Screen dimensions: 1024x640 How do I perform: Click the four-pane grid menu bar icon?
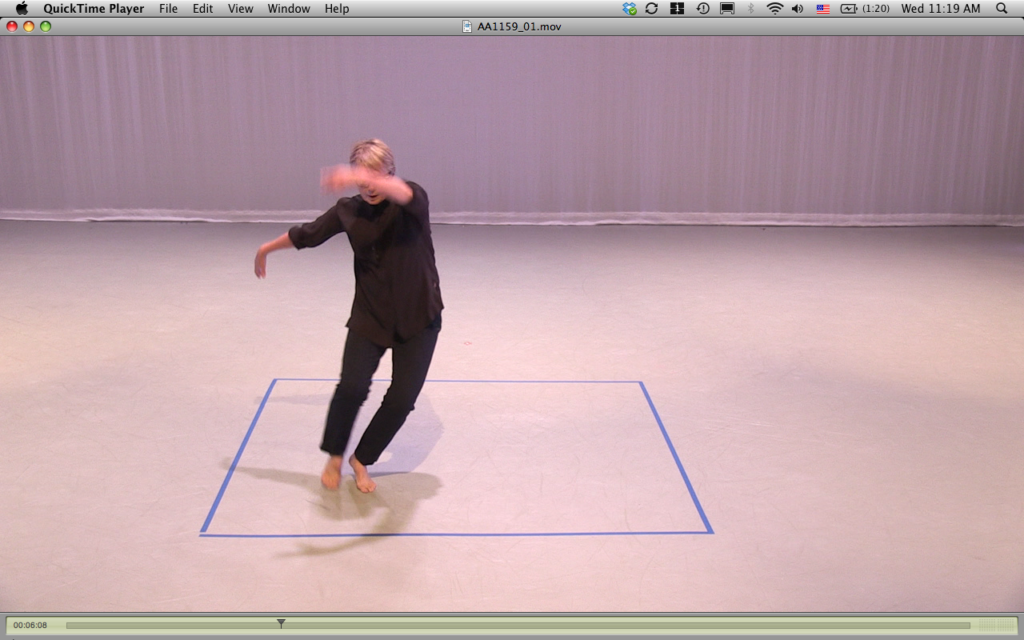(x=677, y=8)
